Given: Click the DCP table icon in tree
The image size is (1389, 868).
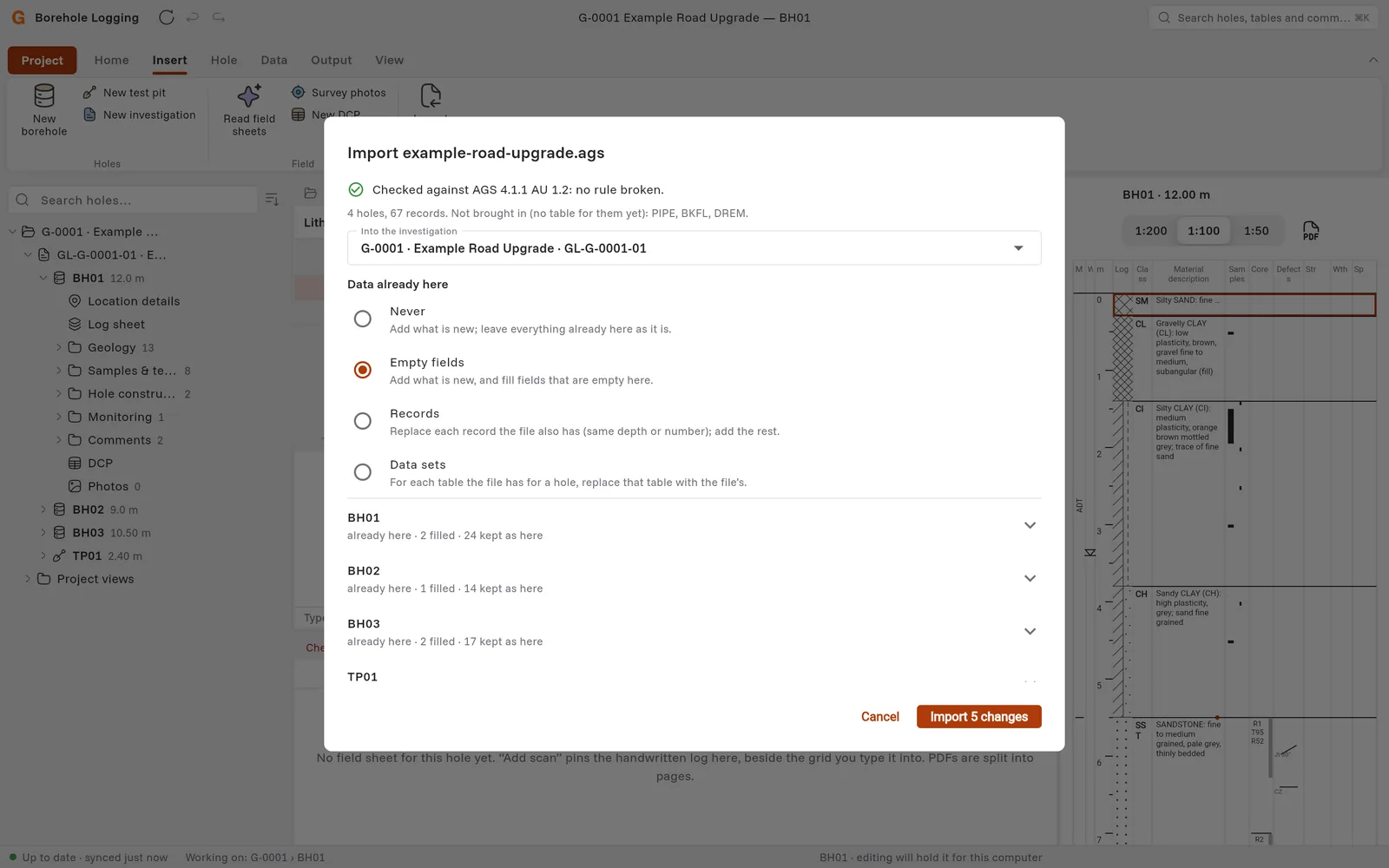Looking at the screenshot, I should point(75,463).
